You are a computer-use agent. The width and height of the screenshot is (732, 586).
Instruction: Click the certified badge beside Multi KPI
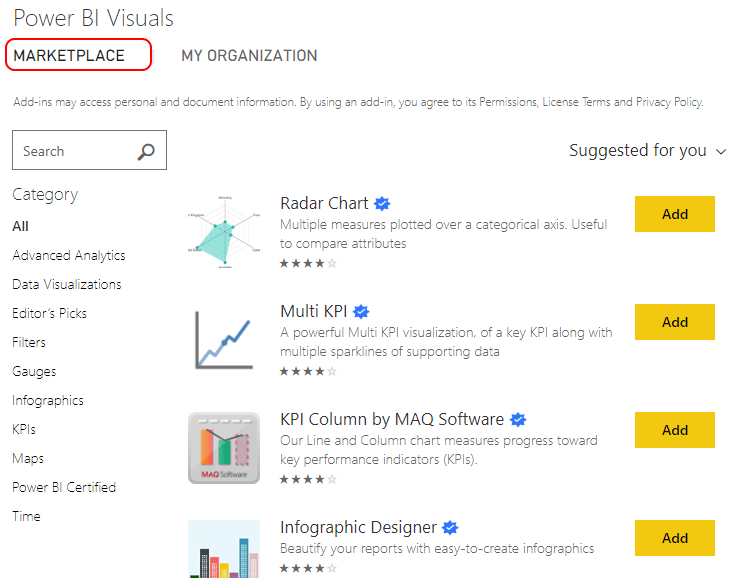tap(361, 312)
